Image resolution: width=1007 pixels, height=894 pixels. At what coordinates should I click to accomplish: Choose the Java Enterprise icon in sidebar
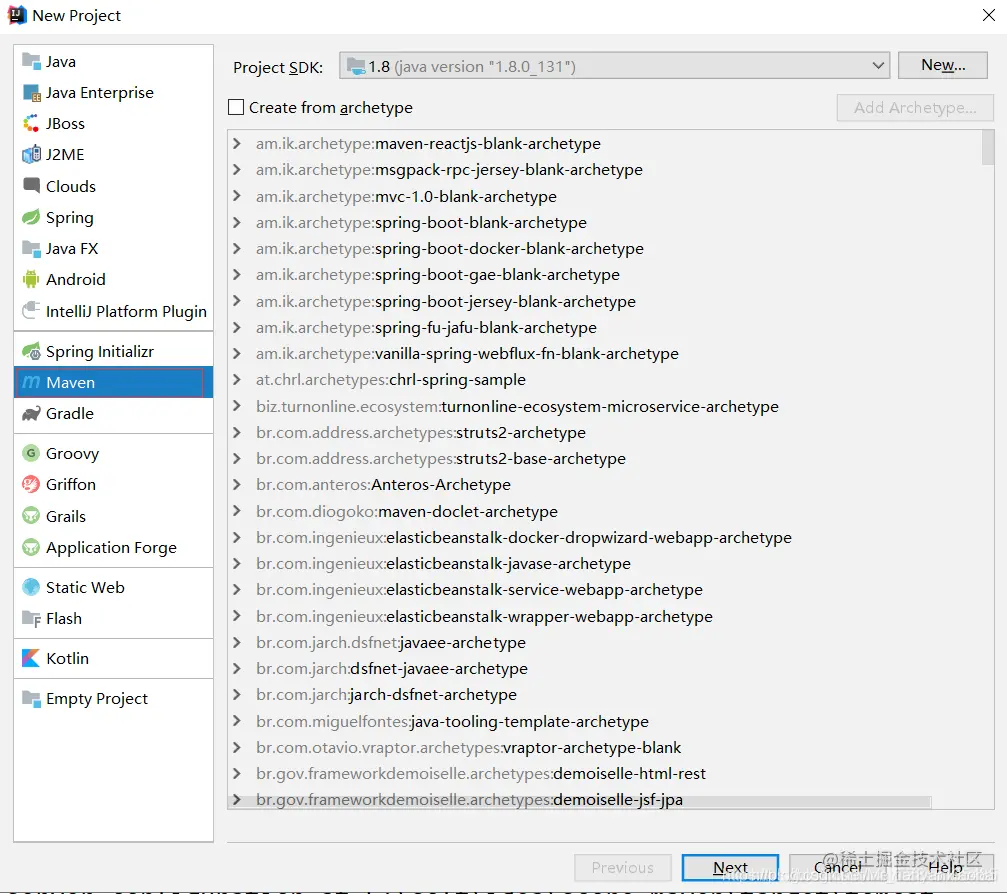click(x=31, y=92)
